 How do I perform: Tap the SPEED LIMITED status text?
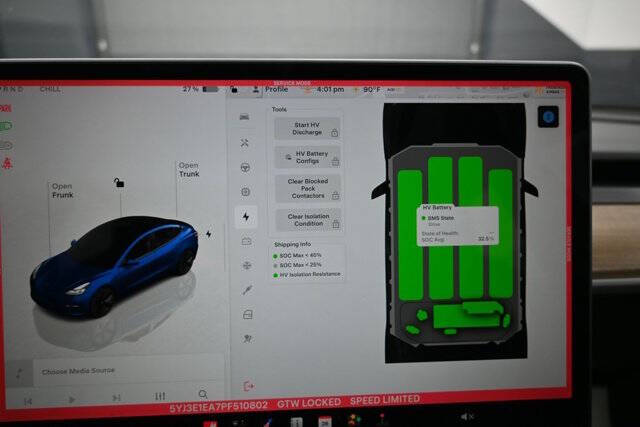pyautogui.click(x=385, y=400)
